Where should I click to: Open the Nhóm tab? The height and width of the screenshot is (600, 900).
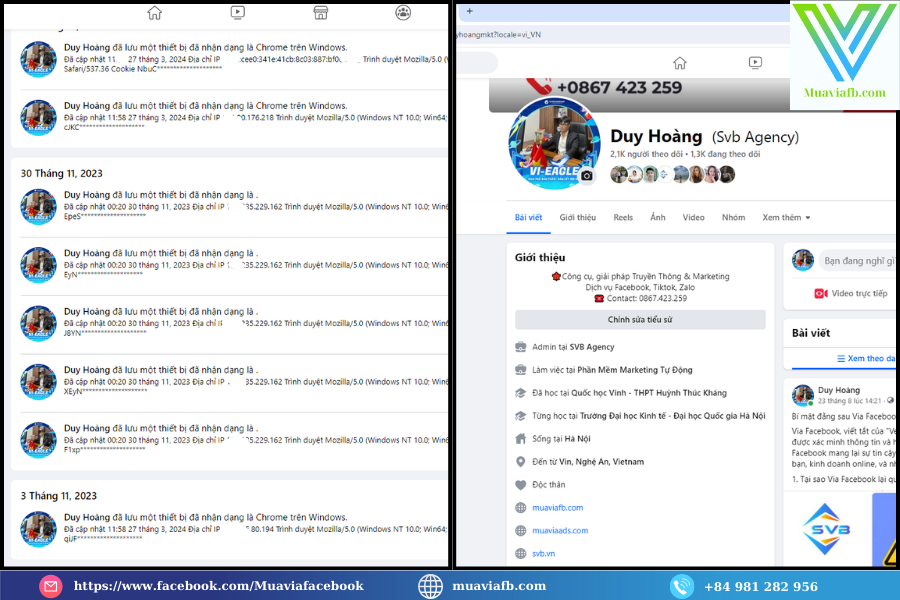[734, 218]
